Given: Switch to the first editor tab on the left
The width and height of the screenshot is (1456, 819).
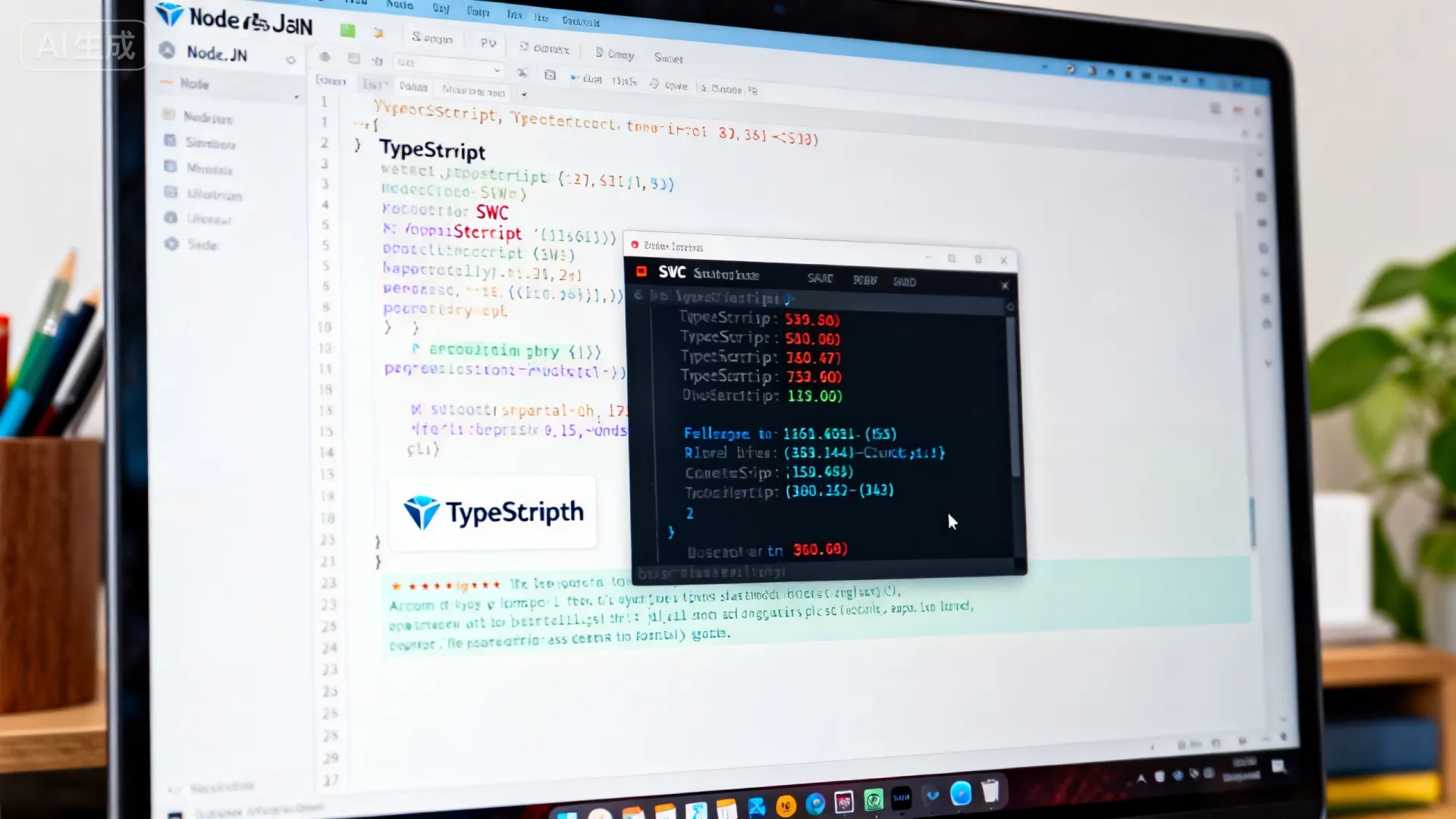Looking at the screenshot, I should (331, 80).
